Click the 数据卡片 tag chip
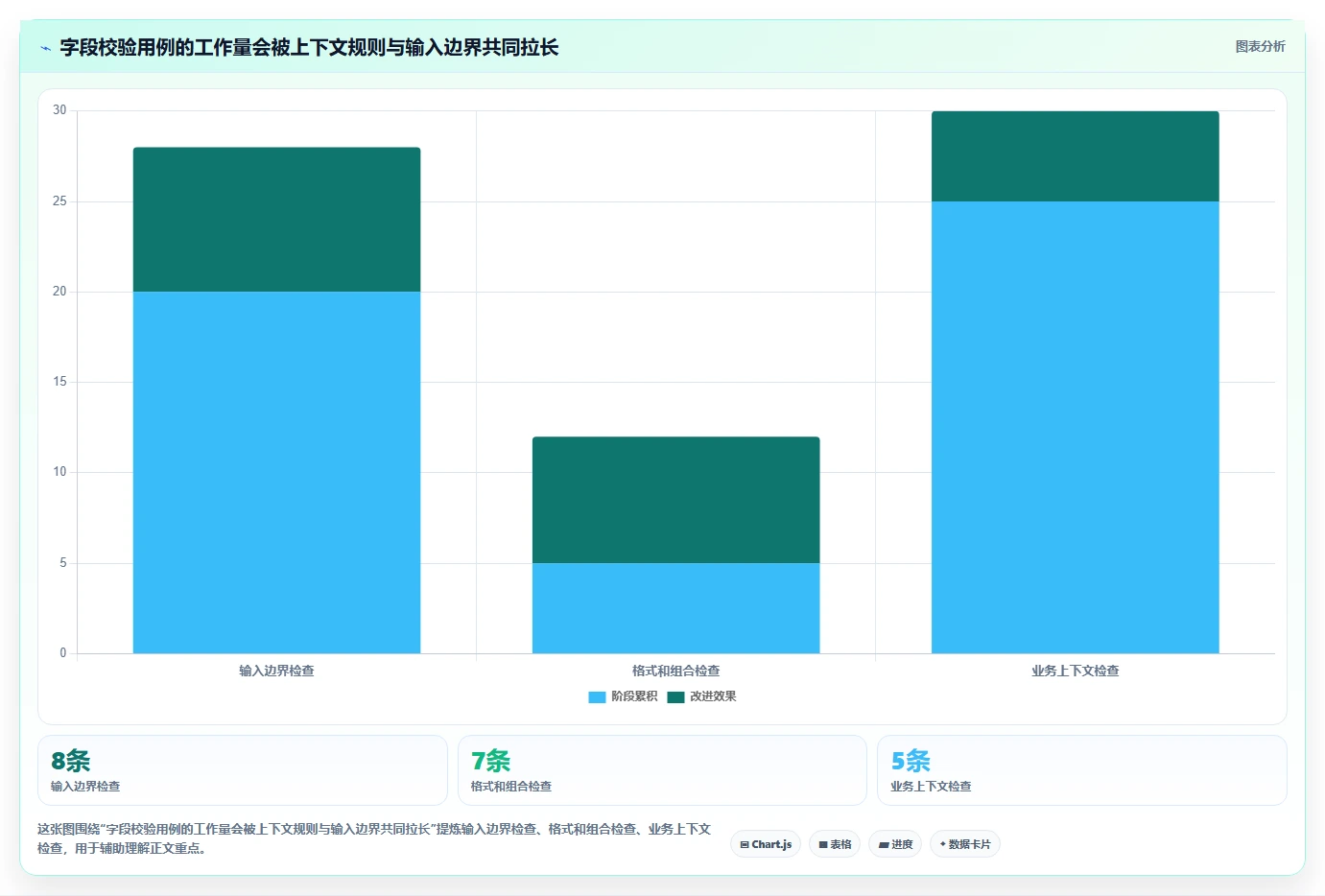This screenshot has width=1325, height=896. [965, 844]
